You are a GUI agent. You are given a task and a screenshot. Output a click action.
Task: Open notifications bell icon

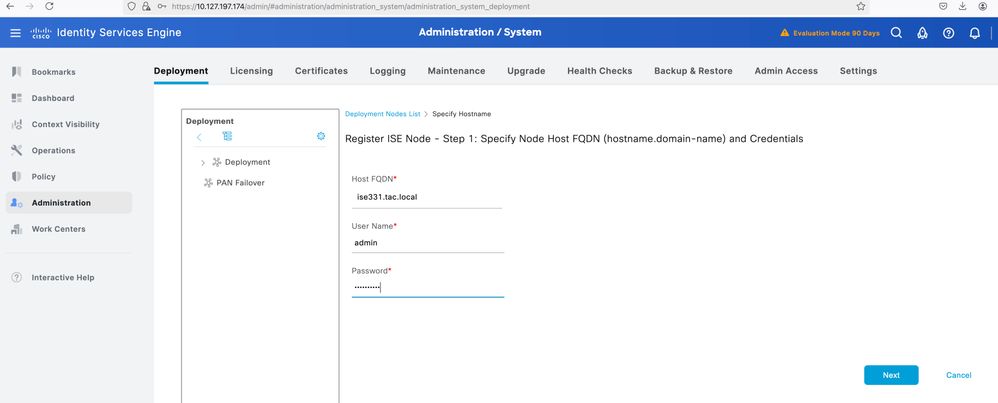974,33
